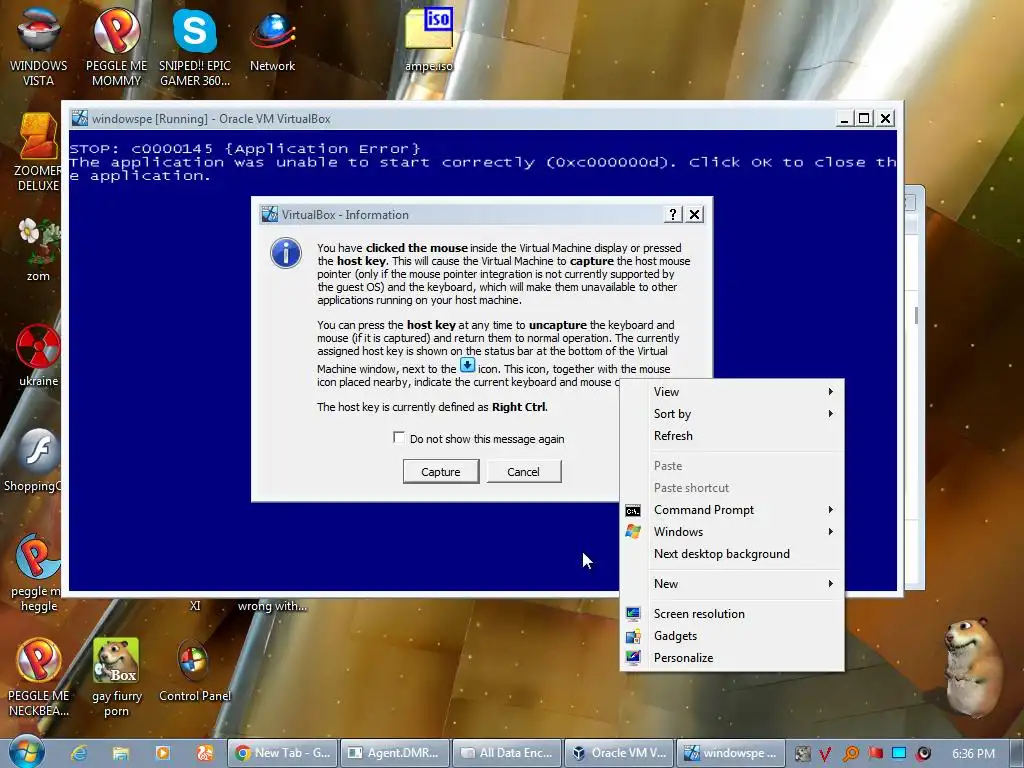Select the zom flower desktop icon
1024x768 pixels.
coord(38,249)
